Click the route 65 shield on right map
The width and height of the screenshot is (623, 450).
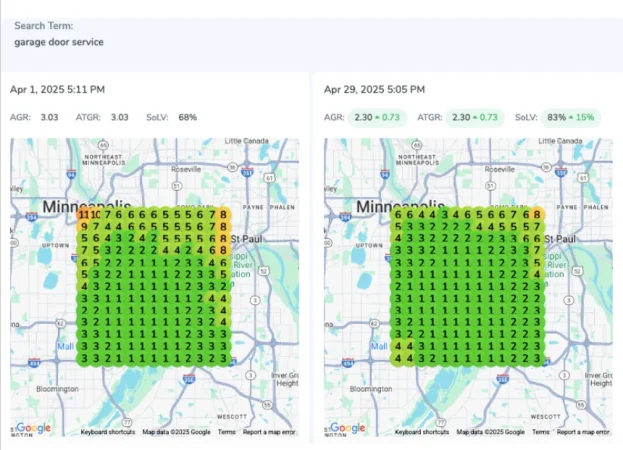coord(417,145)
